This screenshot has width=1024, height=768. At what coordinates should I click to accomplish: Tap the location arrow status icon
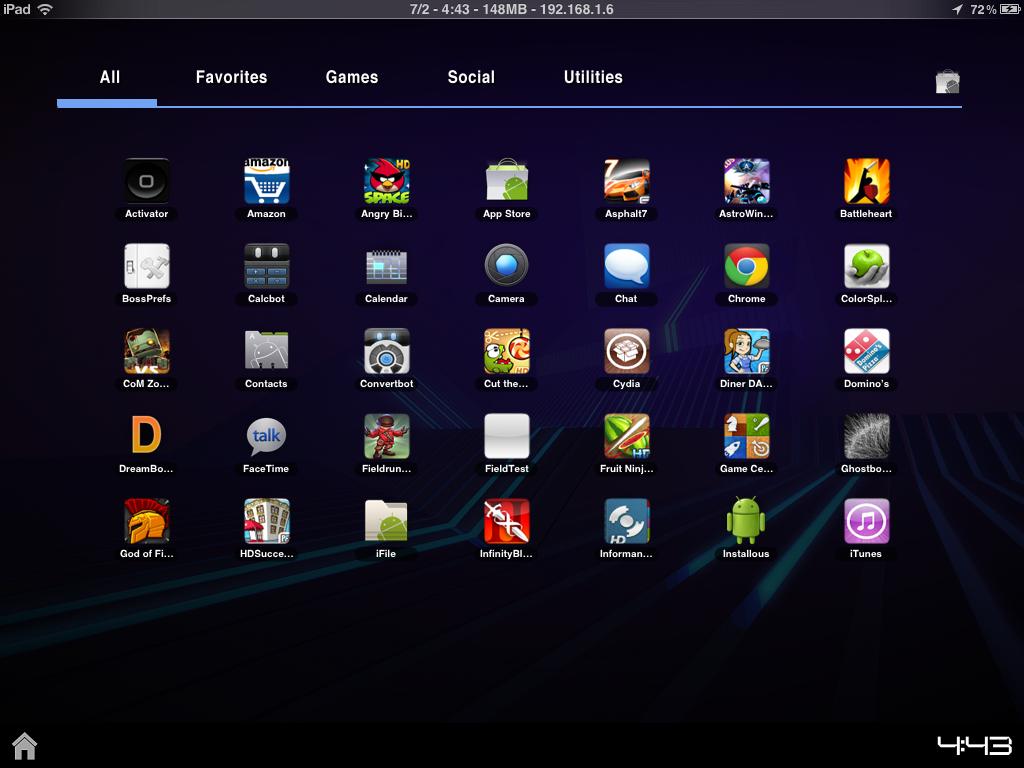tap(957, 9)
